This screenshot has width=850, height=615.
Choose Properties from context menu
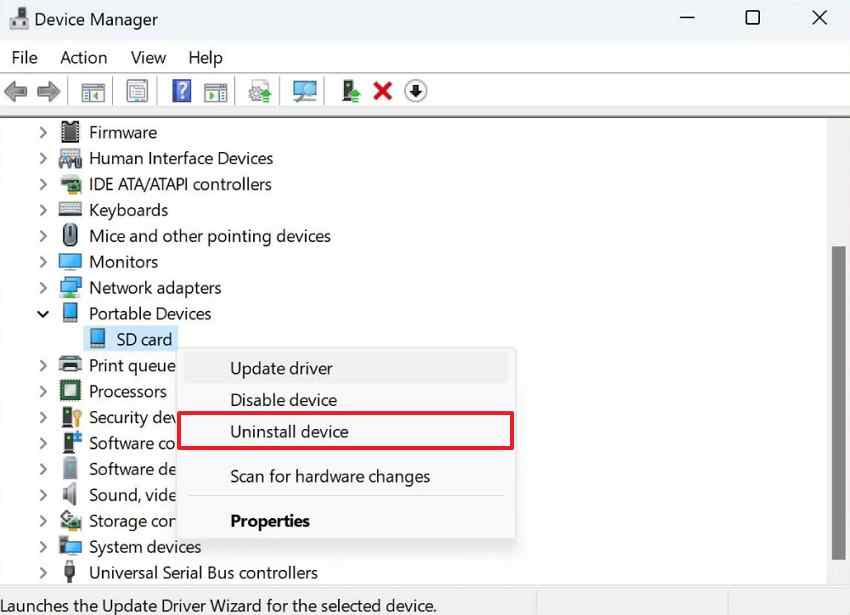346,521
